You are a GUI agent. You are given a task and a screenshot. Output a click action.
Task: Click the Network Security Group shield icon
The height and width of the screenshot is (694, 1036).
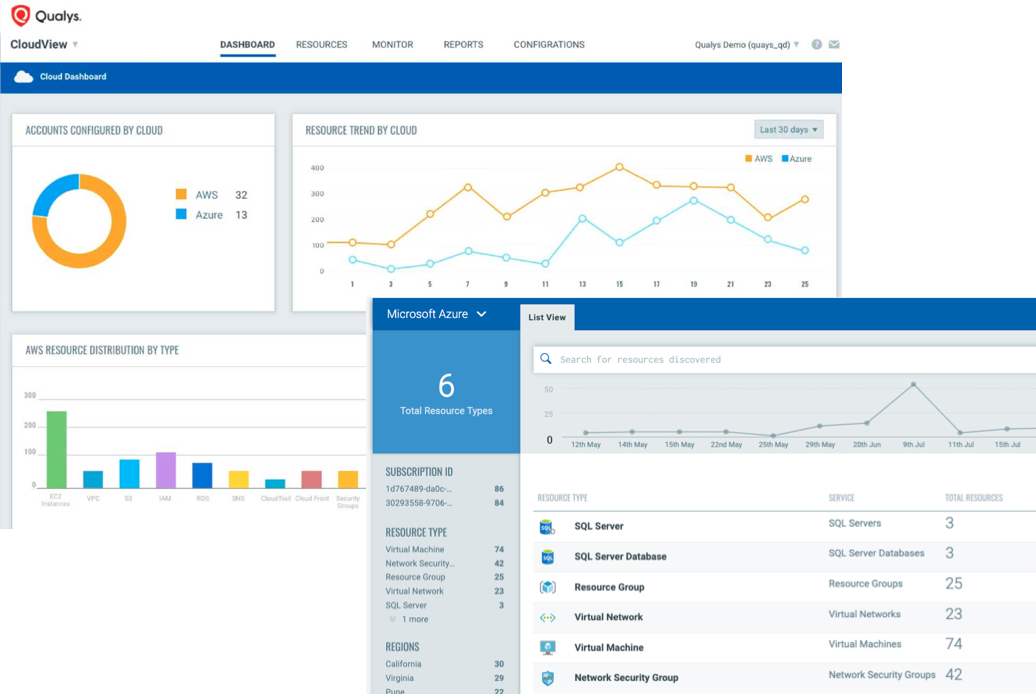[548, 678]
